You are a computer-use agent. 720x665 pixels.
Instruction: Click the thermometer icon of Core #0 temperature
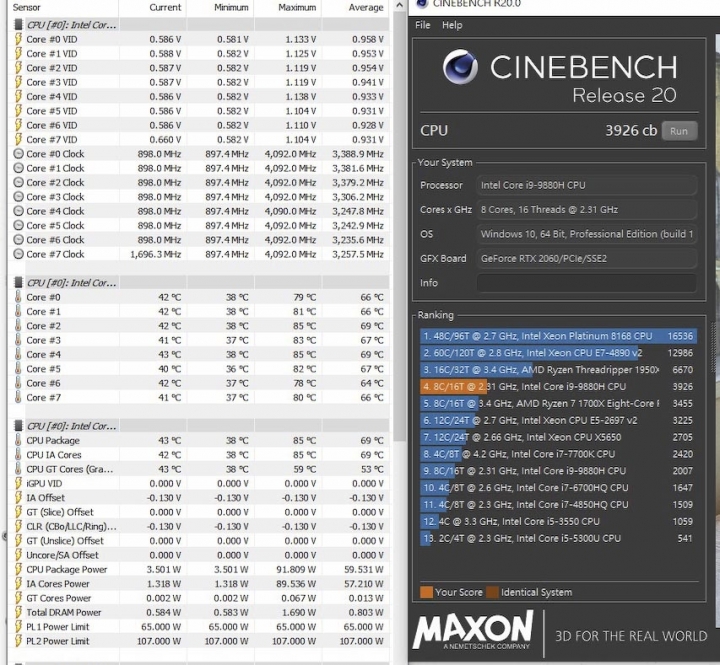[18, 297]
